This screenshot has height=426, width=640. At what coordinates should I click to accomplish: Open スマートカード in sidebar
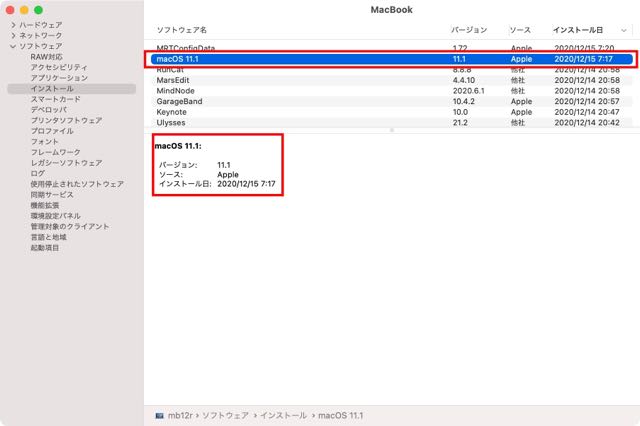pyautogui.click(x=56, y=99)
